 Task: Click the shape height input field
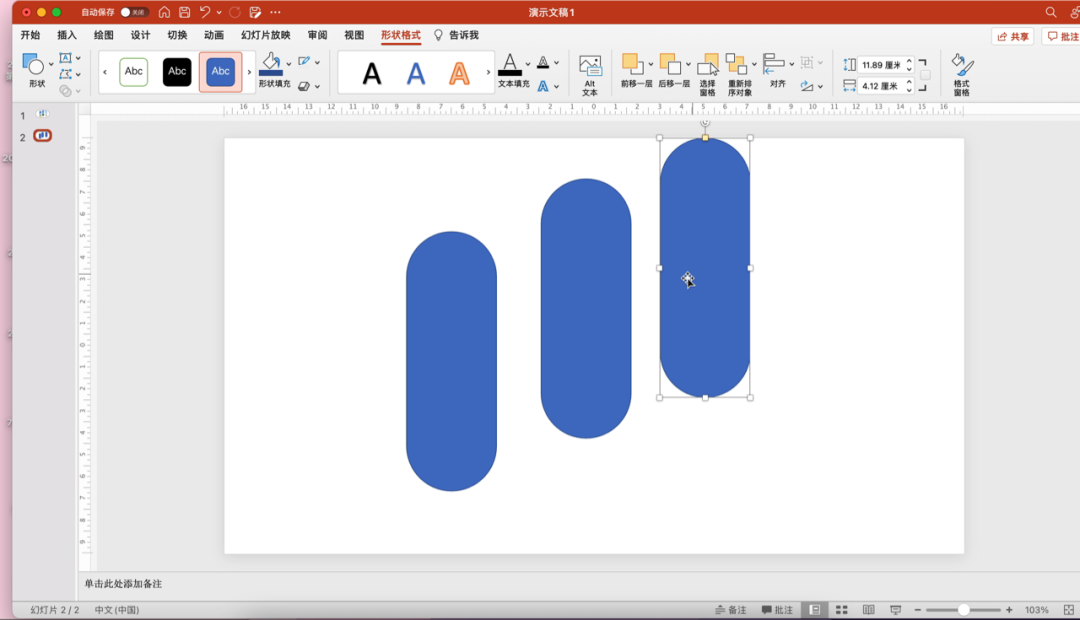[880, 65]
